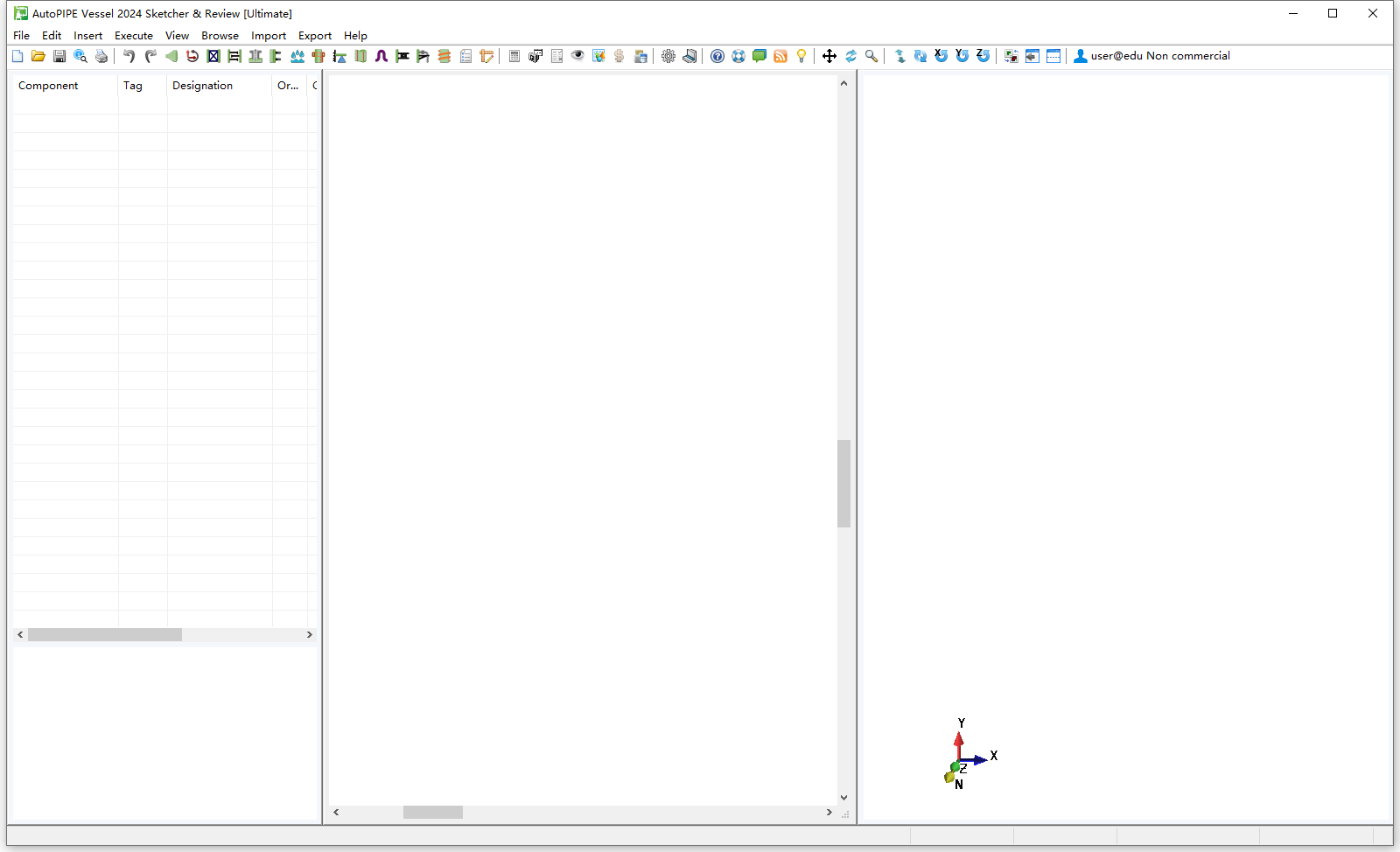Click the orange coil spring icon
Viewport: 1400px width, 852px height.
444,56
